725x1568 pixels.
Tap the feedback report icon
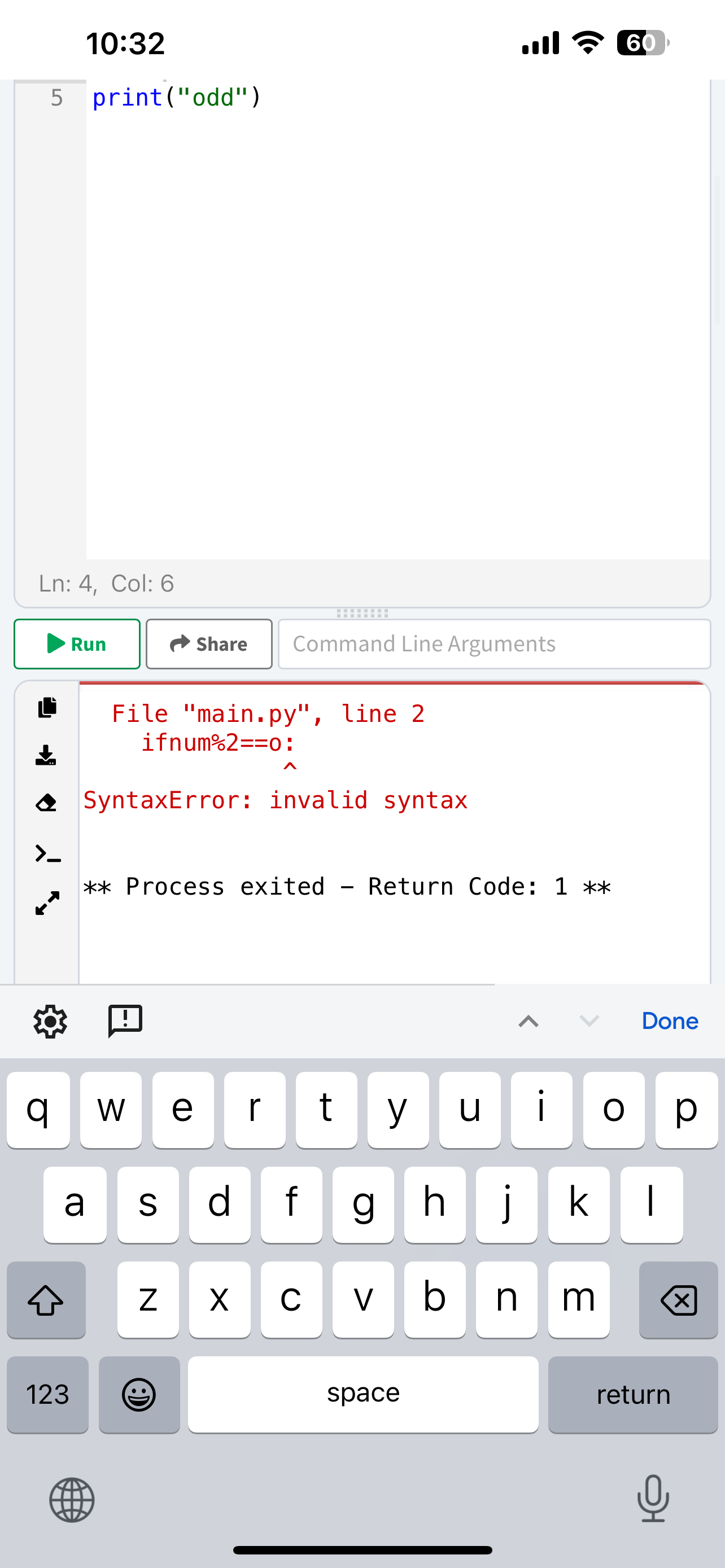tap(125, 1021)
